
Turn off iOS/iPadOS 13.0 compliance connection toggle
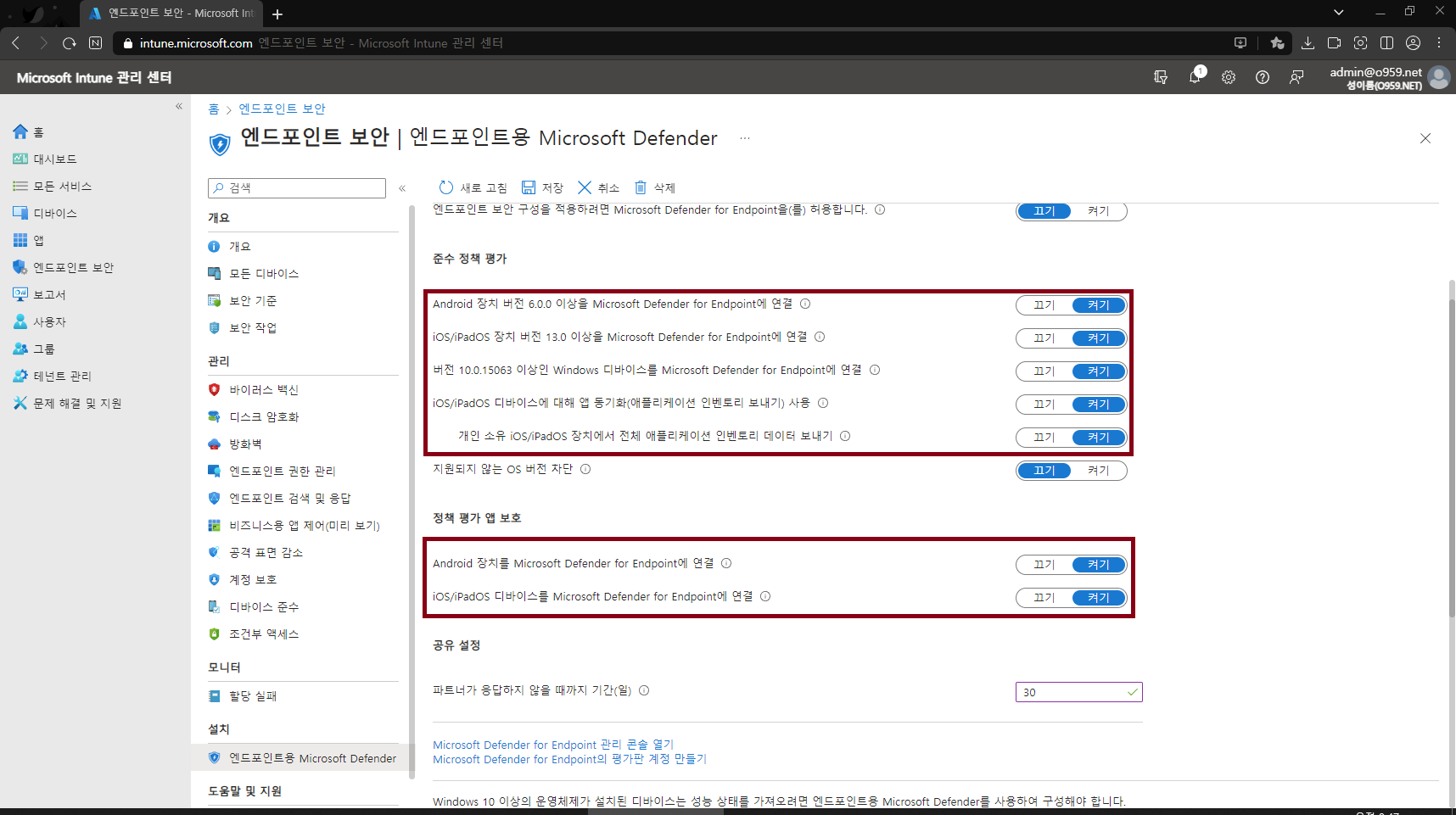coord(1044,338)
